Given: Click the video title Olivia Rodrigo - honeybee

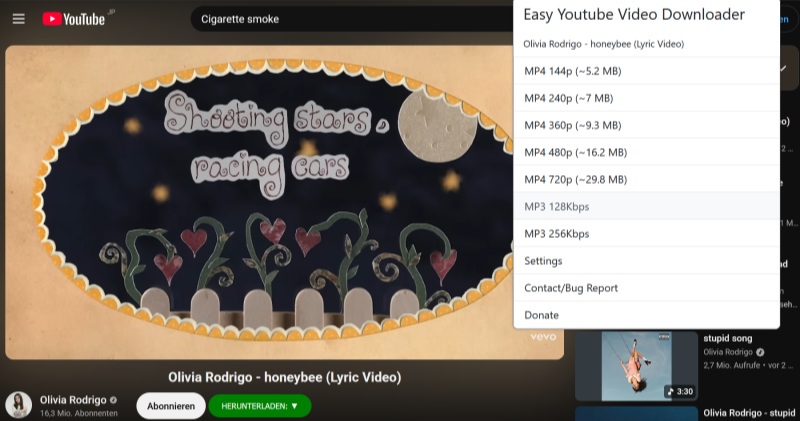Looking at the screenshot, I should point(285,378).
